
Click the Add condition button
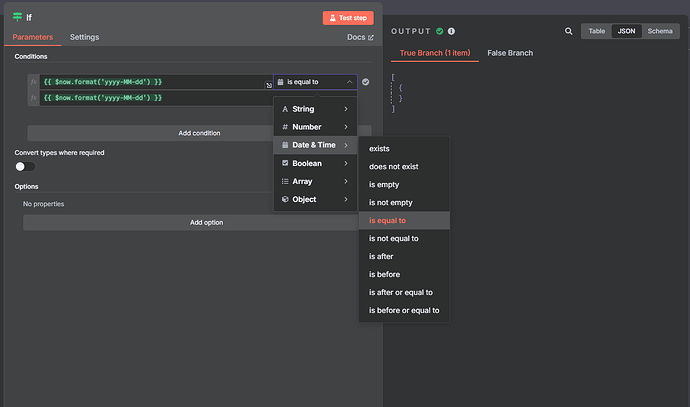click(x=199, y=133)
